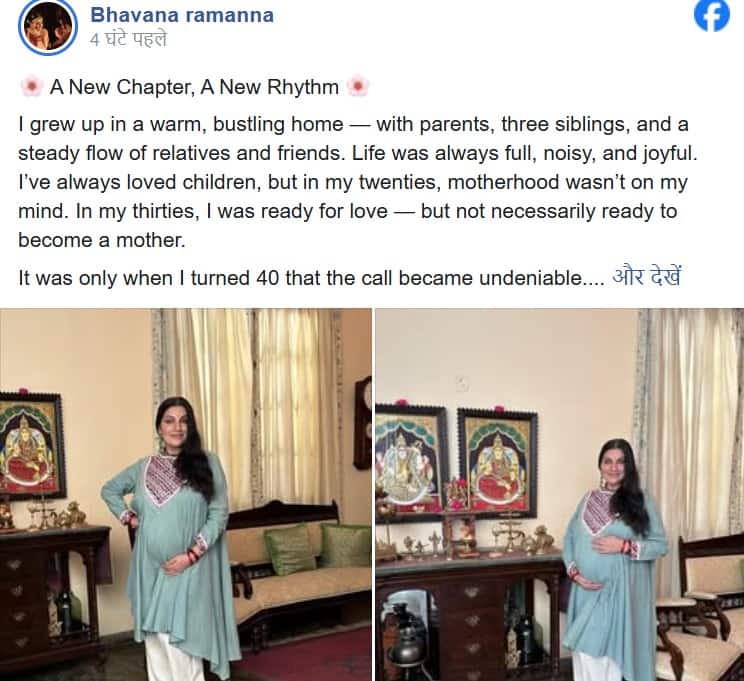The image size is (744, 681).
Task: Click the 'A New Chapter, A New Rhythm' heading
Action: coord(194,87)
